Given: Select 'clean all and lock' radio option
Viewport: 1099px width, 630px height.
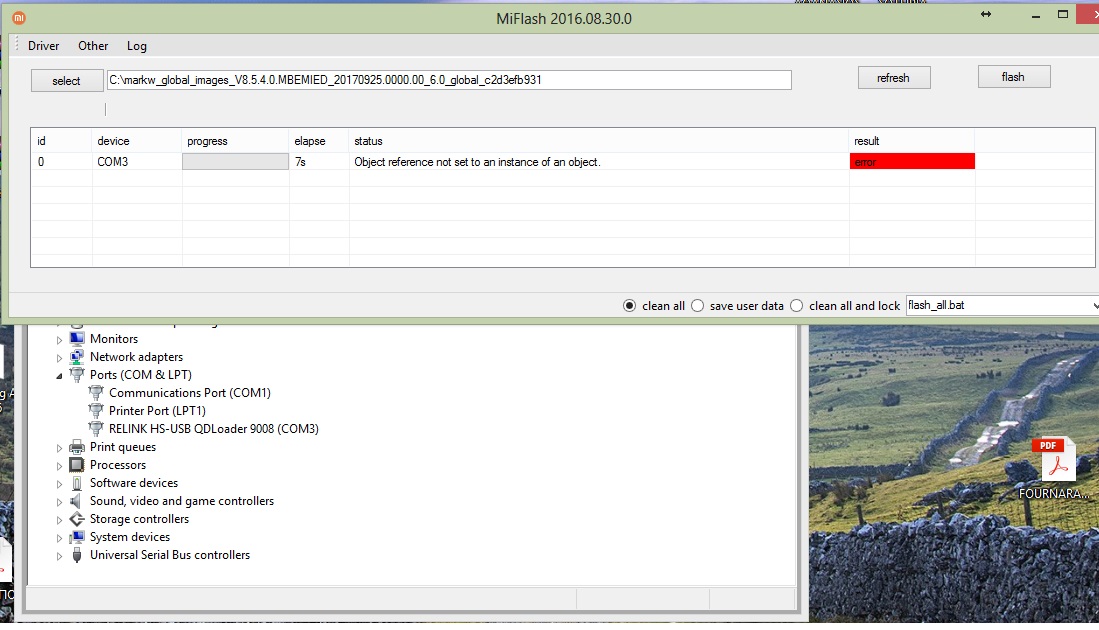Looking at the screenshot, I should pyautogui.click(x=796, y=305).
